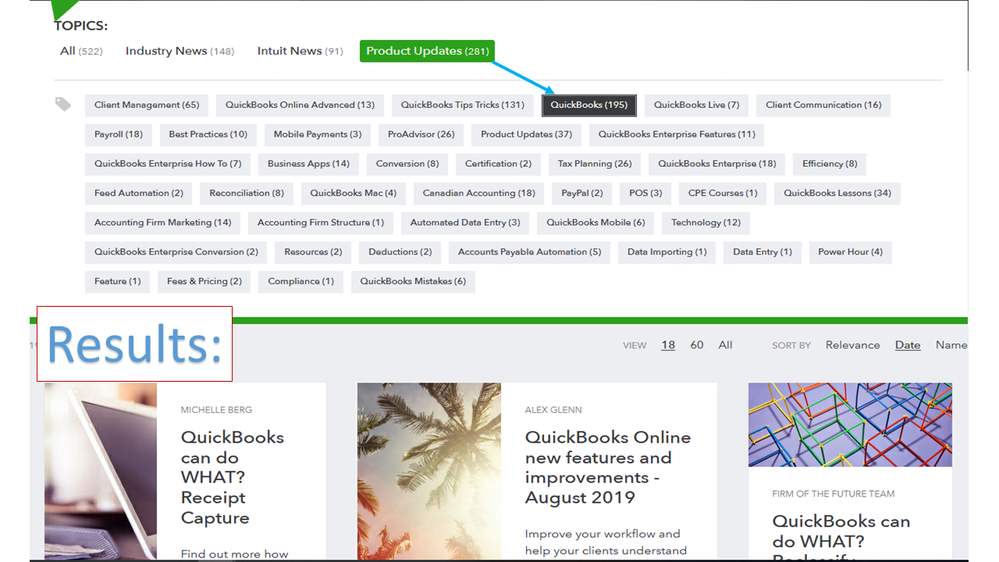Viewport: 999px width, 562px height.
Task: Choose QuickBooks Mac (4) tag
Action: pos(353,193)
